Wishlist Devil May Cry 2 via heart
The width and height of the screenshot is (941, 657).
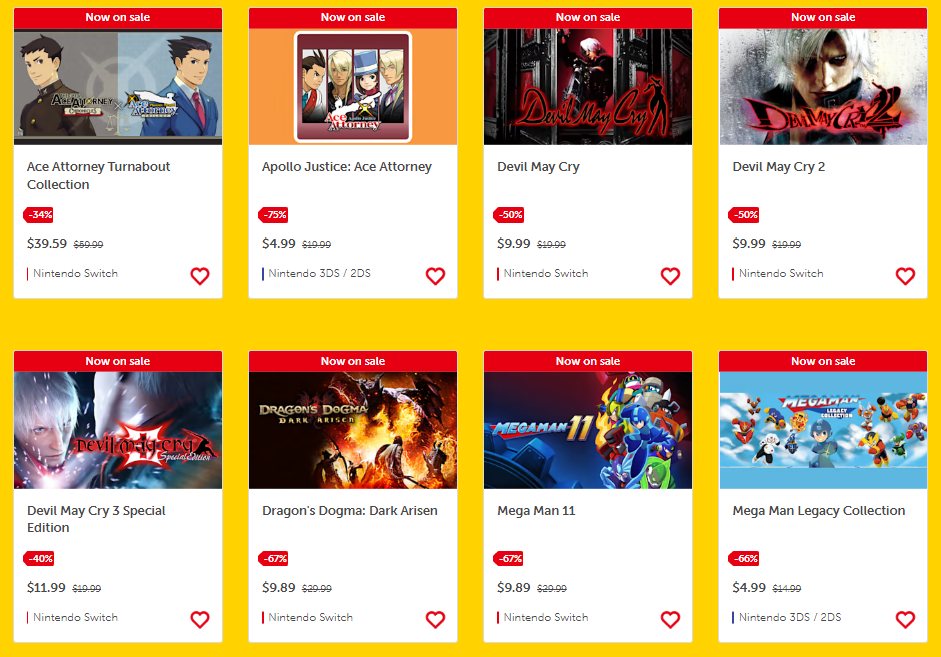click(906, 276)
